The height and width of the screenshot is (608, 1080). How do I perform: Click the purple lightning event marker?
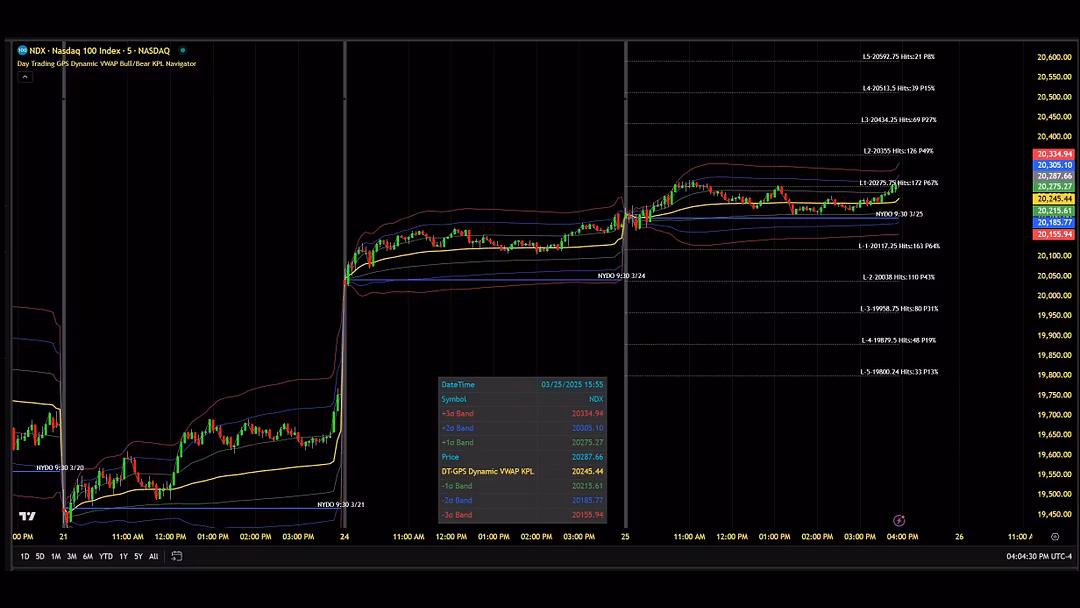[x=899, y=521]
